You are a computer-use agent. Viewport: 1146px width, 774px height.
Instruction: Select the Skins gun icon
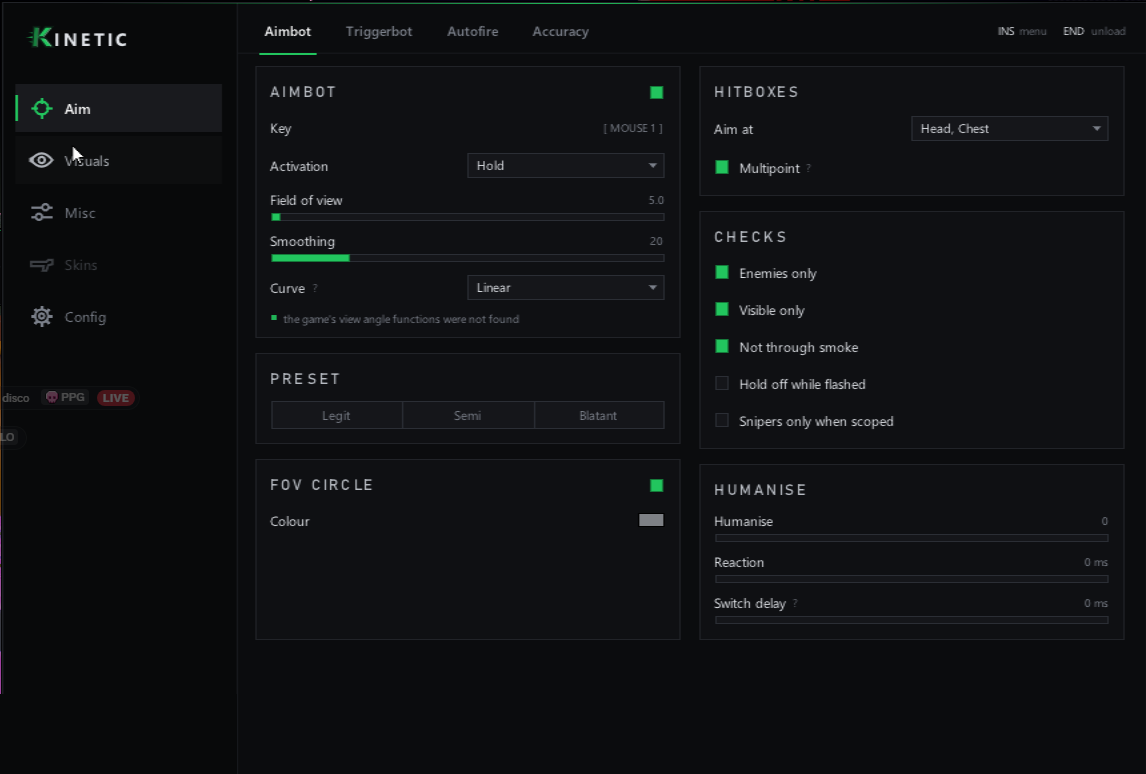42,265
